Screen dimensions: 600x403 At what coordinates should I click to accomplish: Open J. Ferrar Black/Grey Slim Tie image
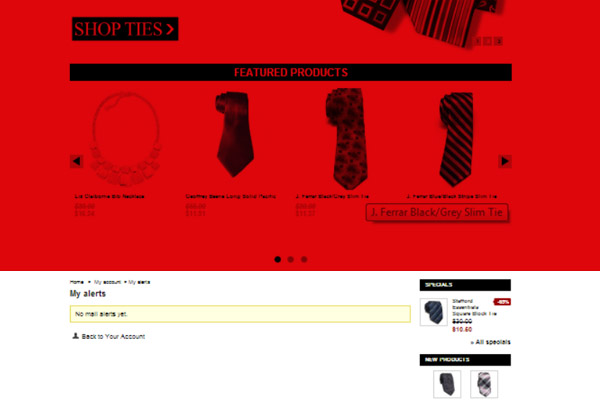pyautogui.click(x=346, y=139)
